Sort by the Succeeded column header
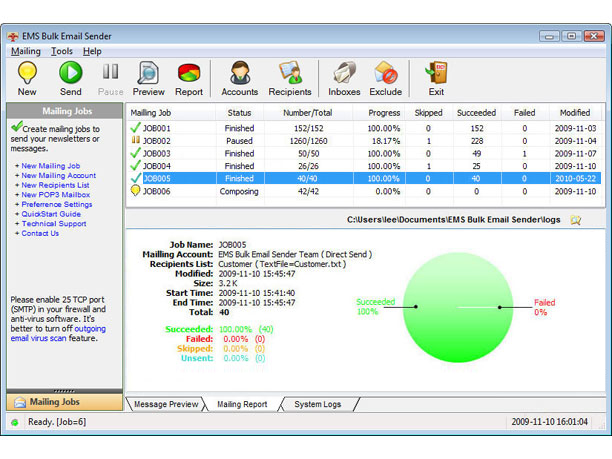612x459 pixels. click(477, 113)
